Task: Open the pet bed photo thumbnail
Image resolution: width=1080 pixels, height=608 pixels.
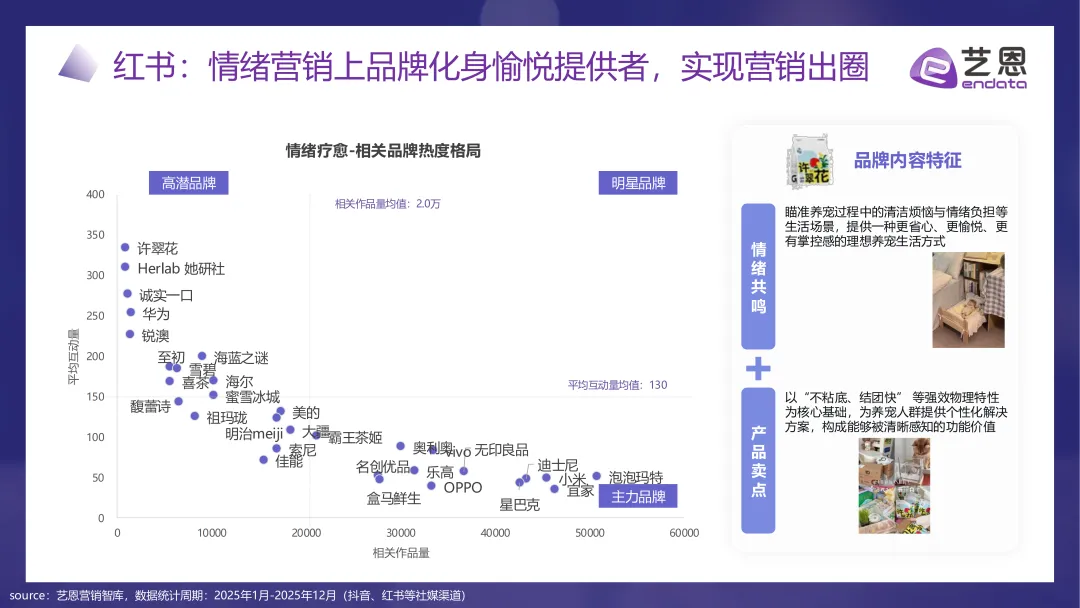Action: click(968, 300)
